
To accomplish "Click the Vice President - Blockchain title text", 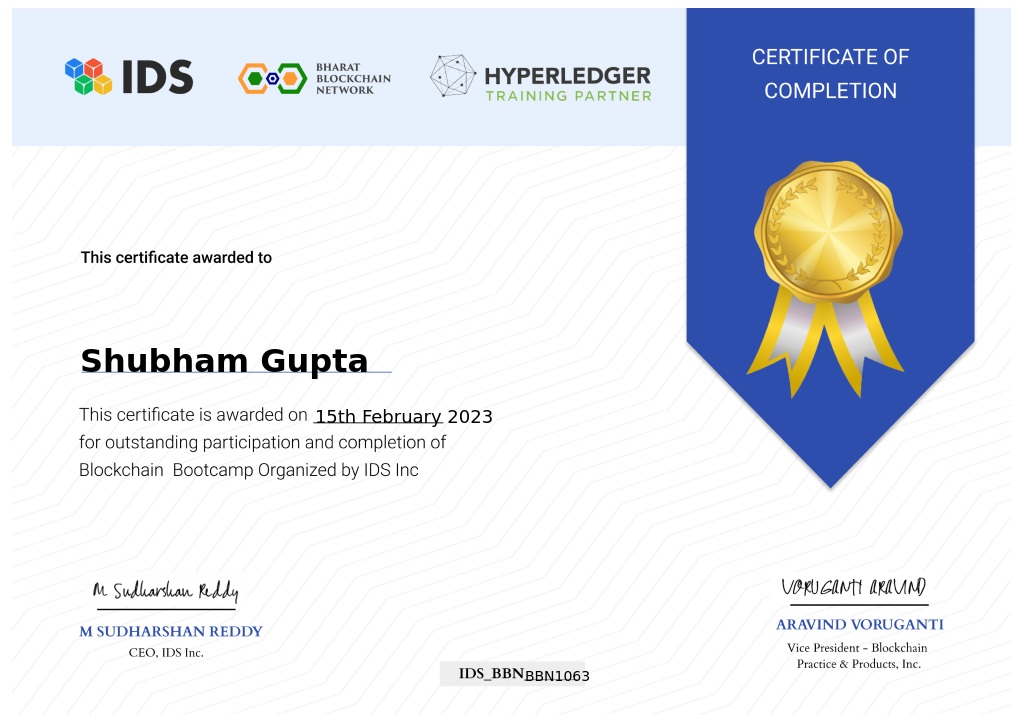I will tap(857, 648).
